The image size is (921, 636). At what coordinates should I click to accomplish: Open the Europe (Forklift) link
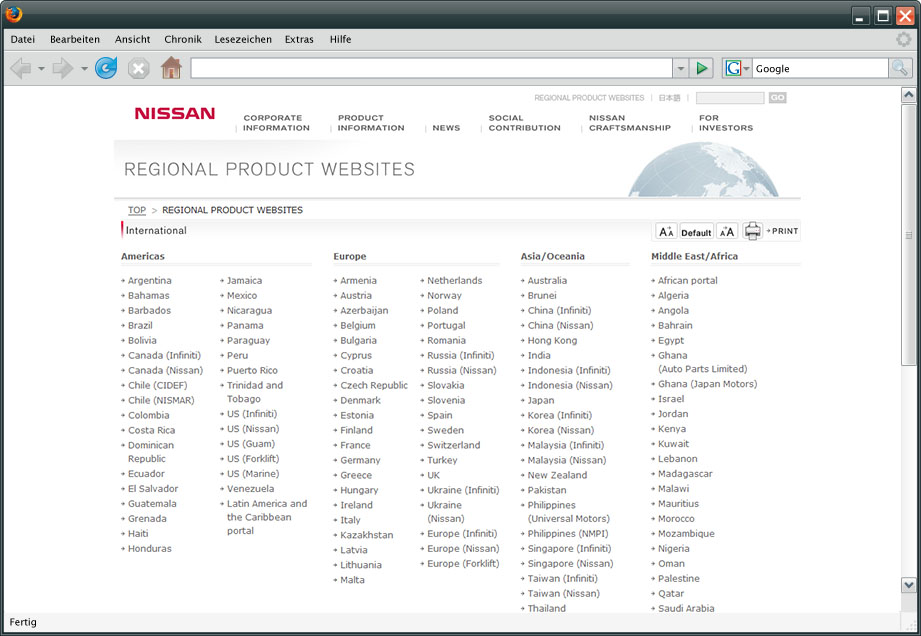[463, 563]
